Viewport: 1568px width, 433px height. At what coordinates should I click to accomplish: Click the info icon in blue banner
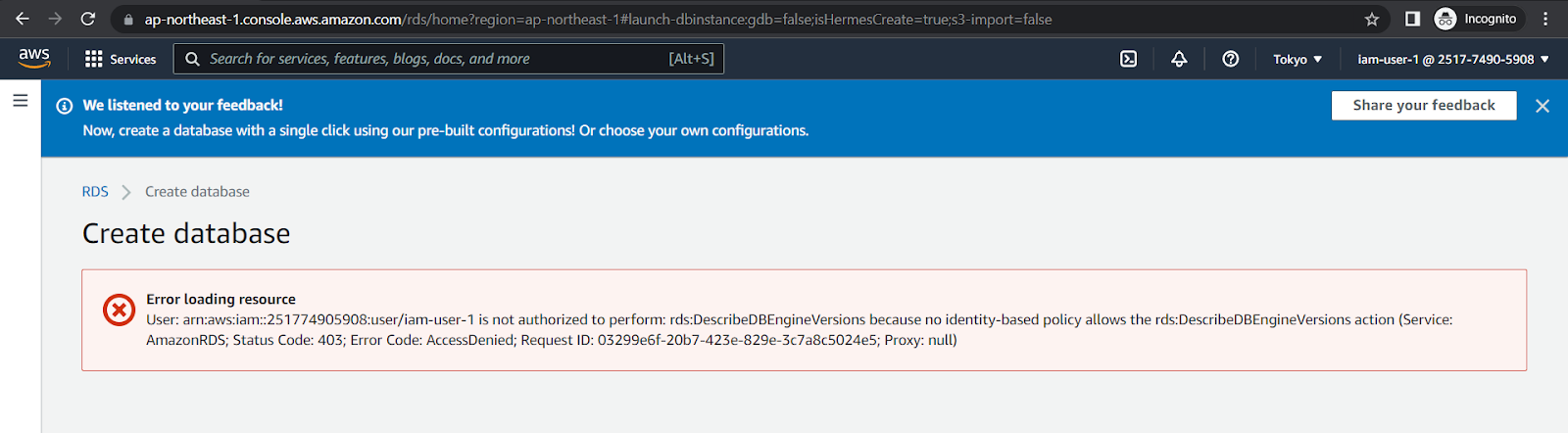65,106
